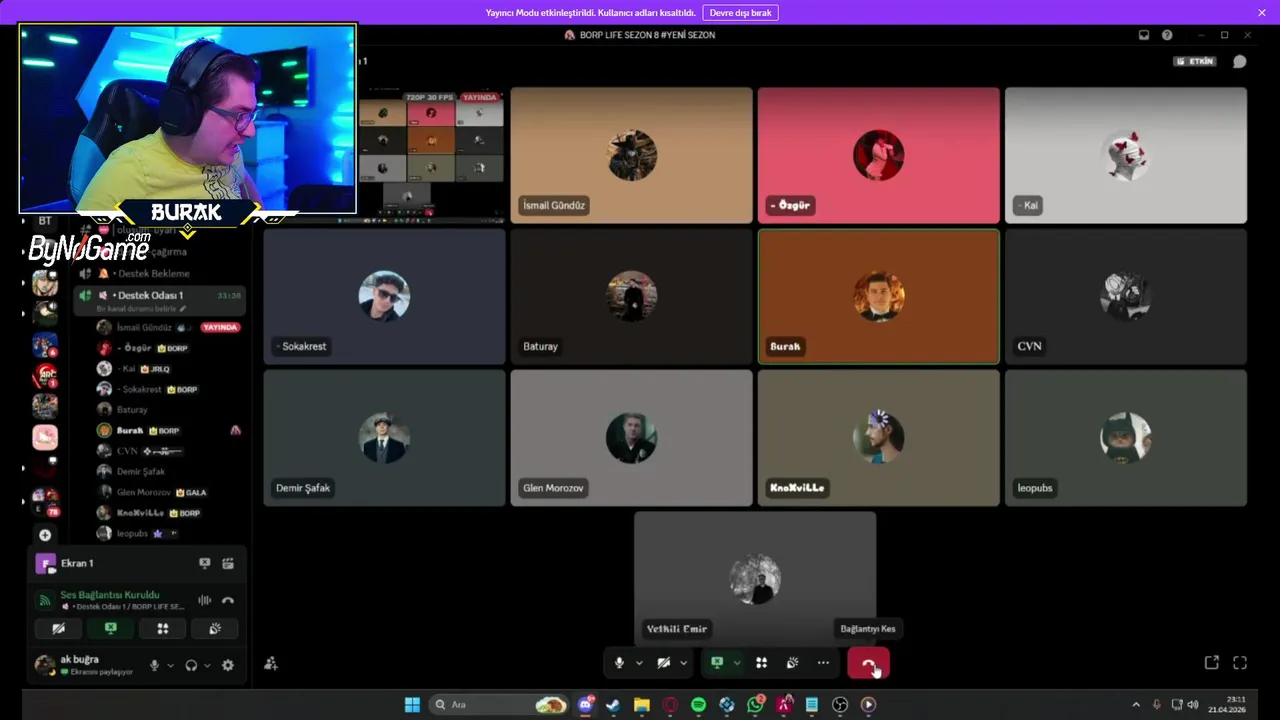Open sidebar activities four-squares icon

pos(163,628)
